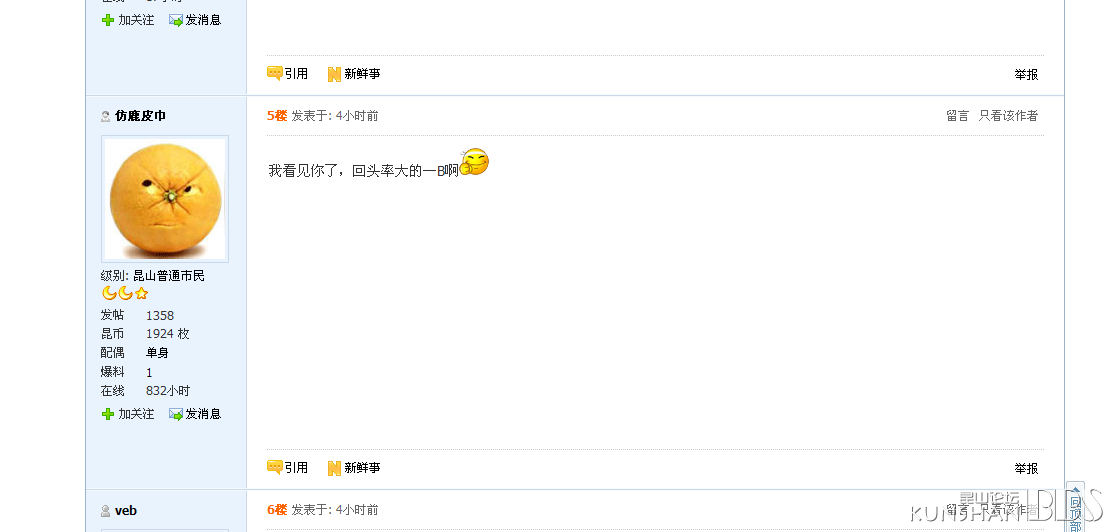Click the 引用 quote icon in 5楼 post
This screenshot has width=1111, height=532.
tap(274, 468)
